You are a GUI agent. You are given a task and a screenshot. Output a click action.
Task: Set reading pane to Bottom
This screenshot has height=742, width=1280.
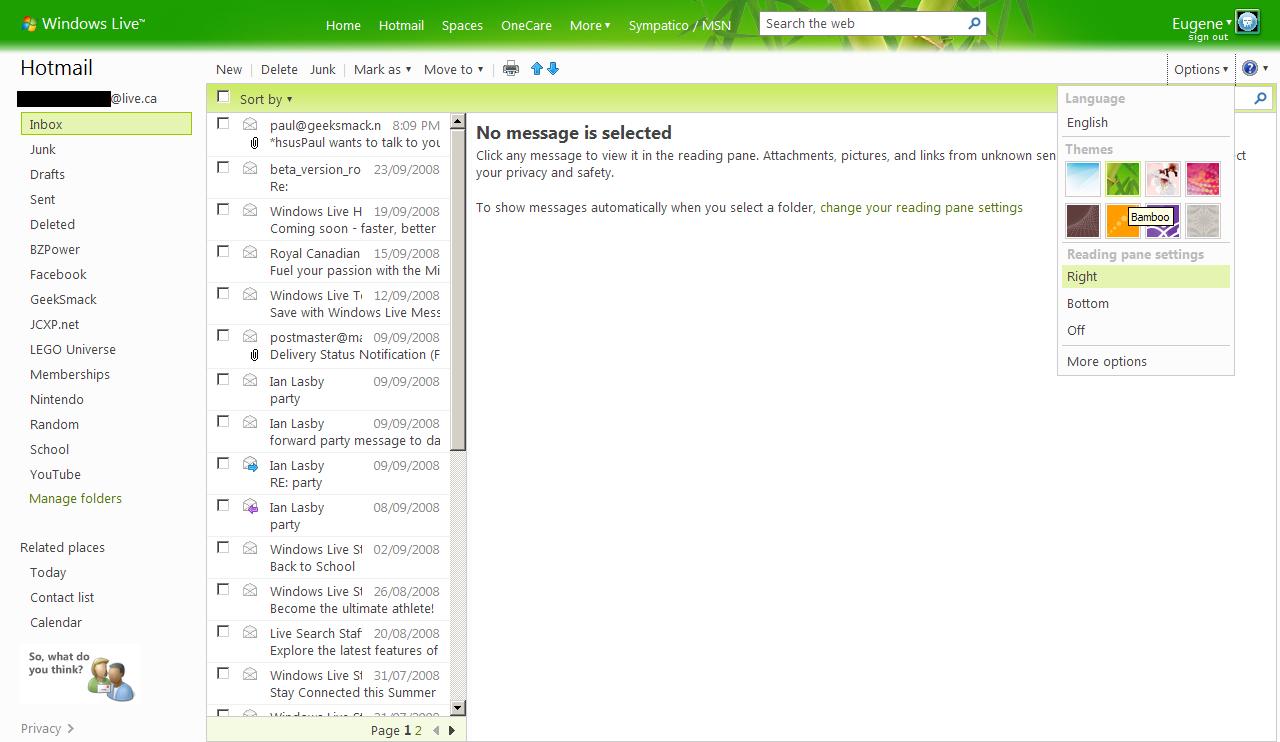(x=1146, y=304)
